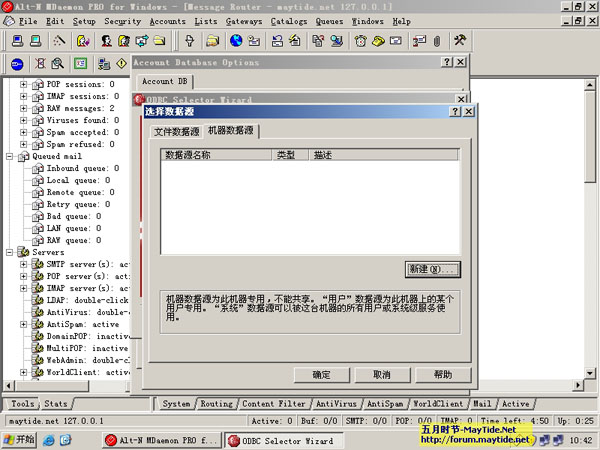Click the paperclip icon in the toolbar

[x=436, y=41]
